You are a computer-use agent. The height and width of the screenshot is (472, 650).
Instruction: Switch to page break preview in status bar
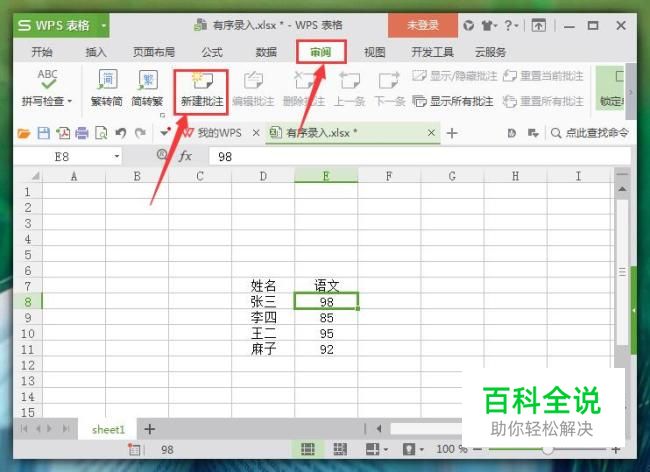[340, 449]
